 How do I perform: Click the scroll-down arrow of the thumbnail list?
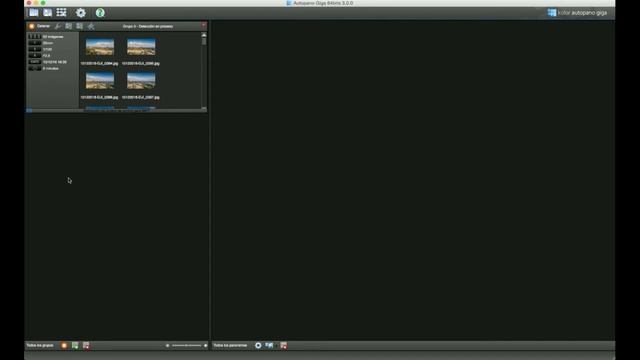click(x=204, y=108)
